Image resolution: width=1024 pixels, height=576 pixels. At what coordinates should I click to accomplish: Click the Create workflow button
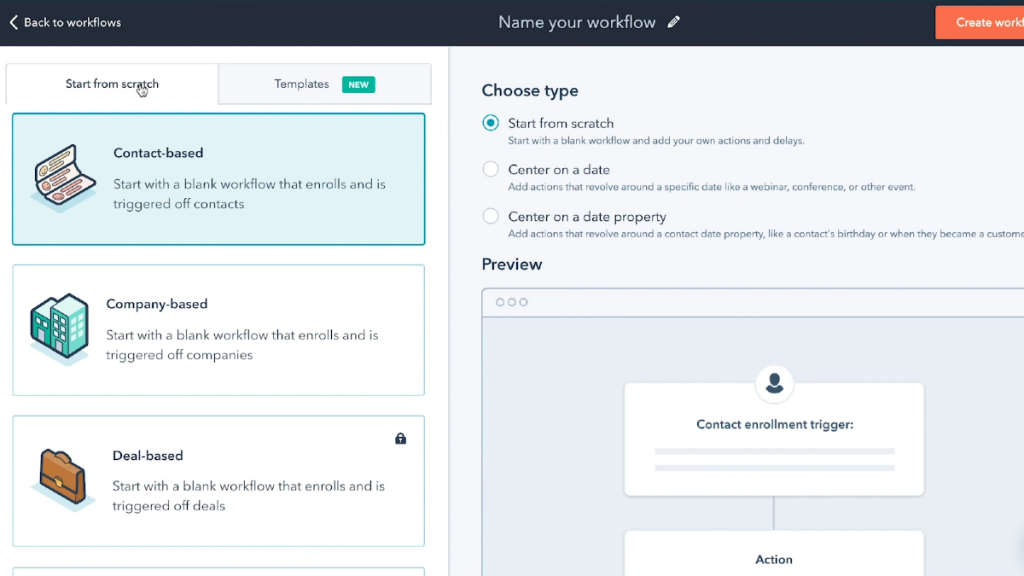click(980, 22)
